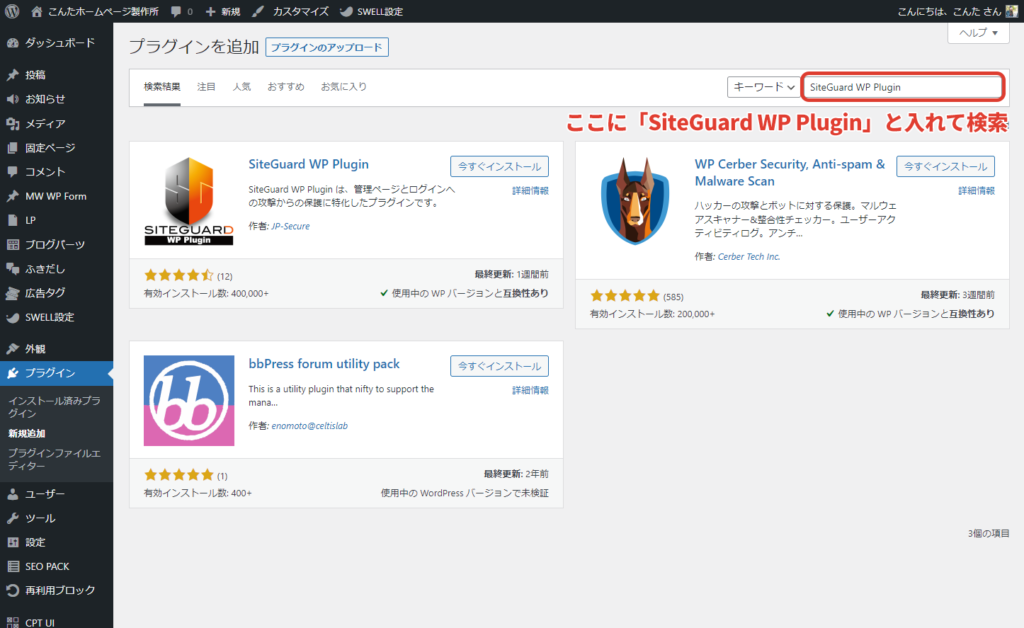Open the LP sidebar icon
The width and height of the screenshot is (1024, 628).
(12, 220)
